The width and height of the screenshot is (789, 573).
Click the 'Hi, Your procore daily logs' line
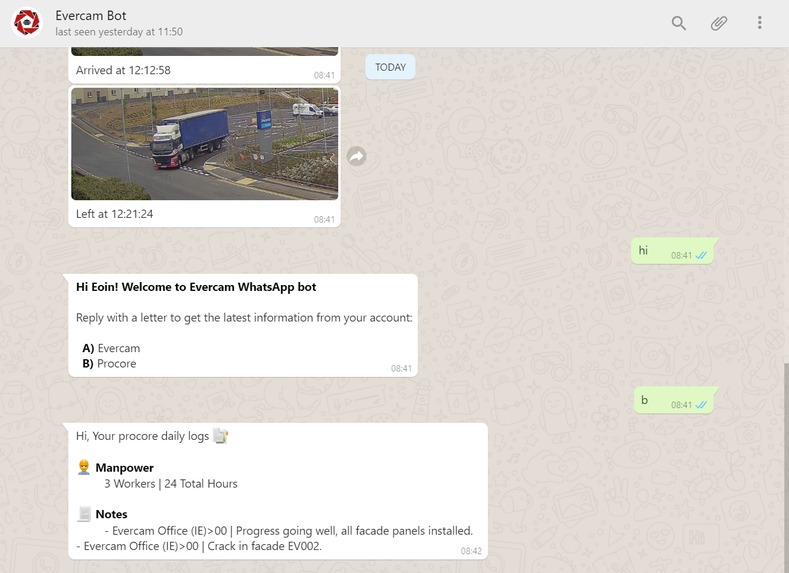[142, 436]
